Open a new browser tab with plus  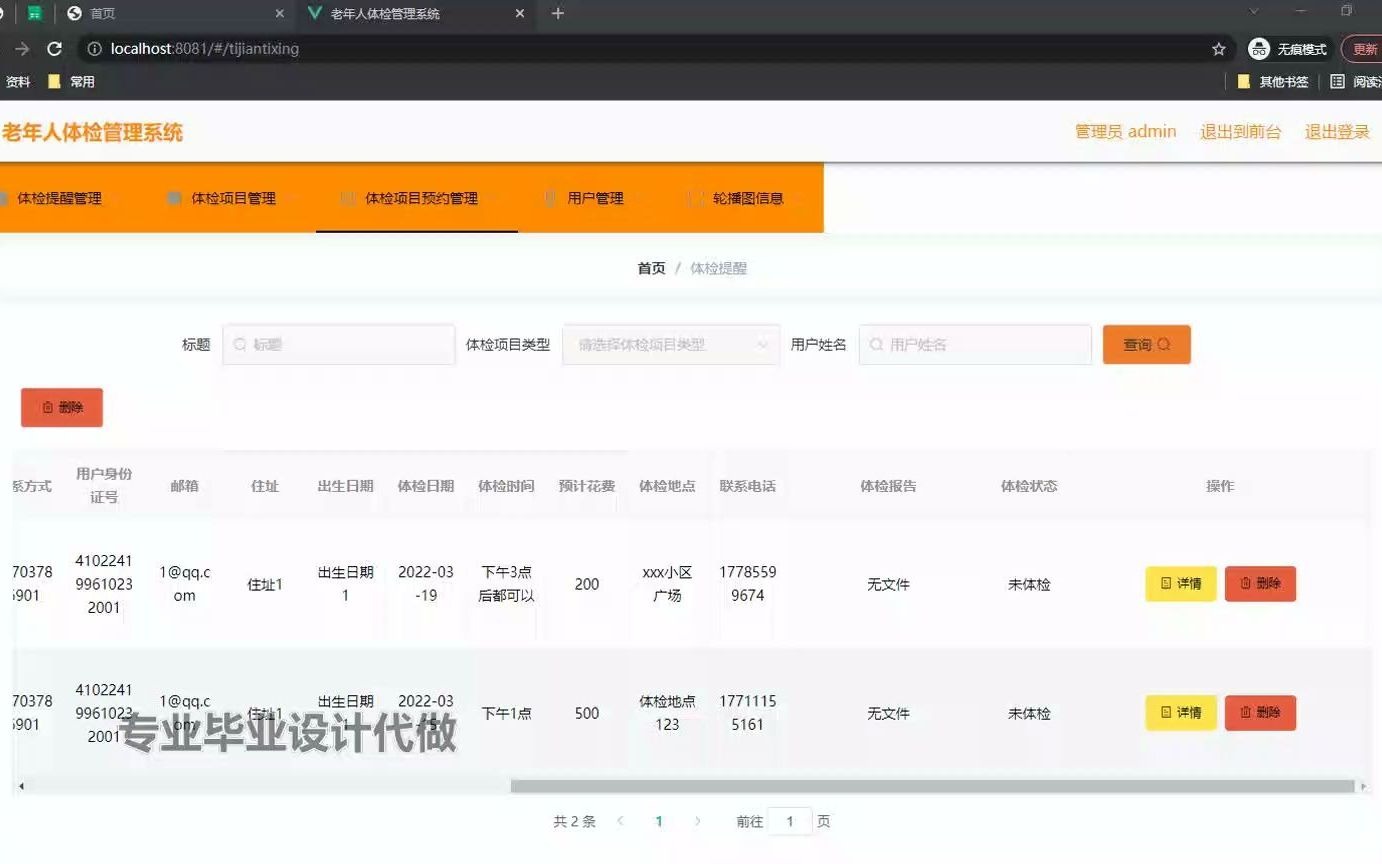pos(558,13)
